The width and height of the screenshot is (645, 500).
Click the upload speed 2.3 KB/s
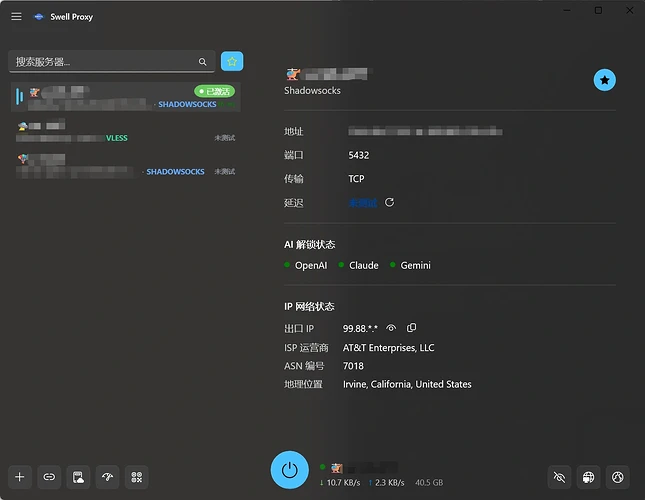pos(386,482)
